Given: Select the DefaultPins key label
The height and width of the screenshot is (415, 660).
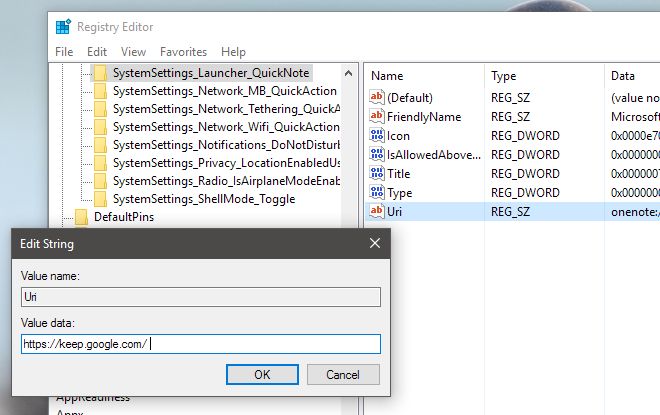Looking at the screenshot, I should tap(124, 217).
